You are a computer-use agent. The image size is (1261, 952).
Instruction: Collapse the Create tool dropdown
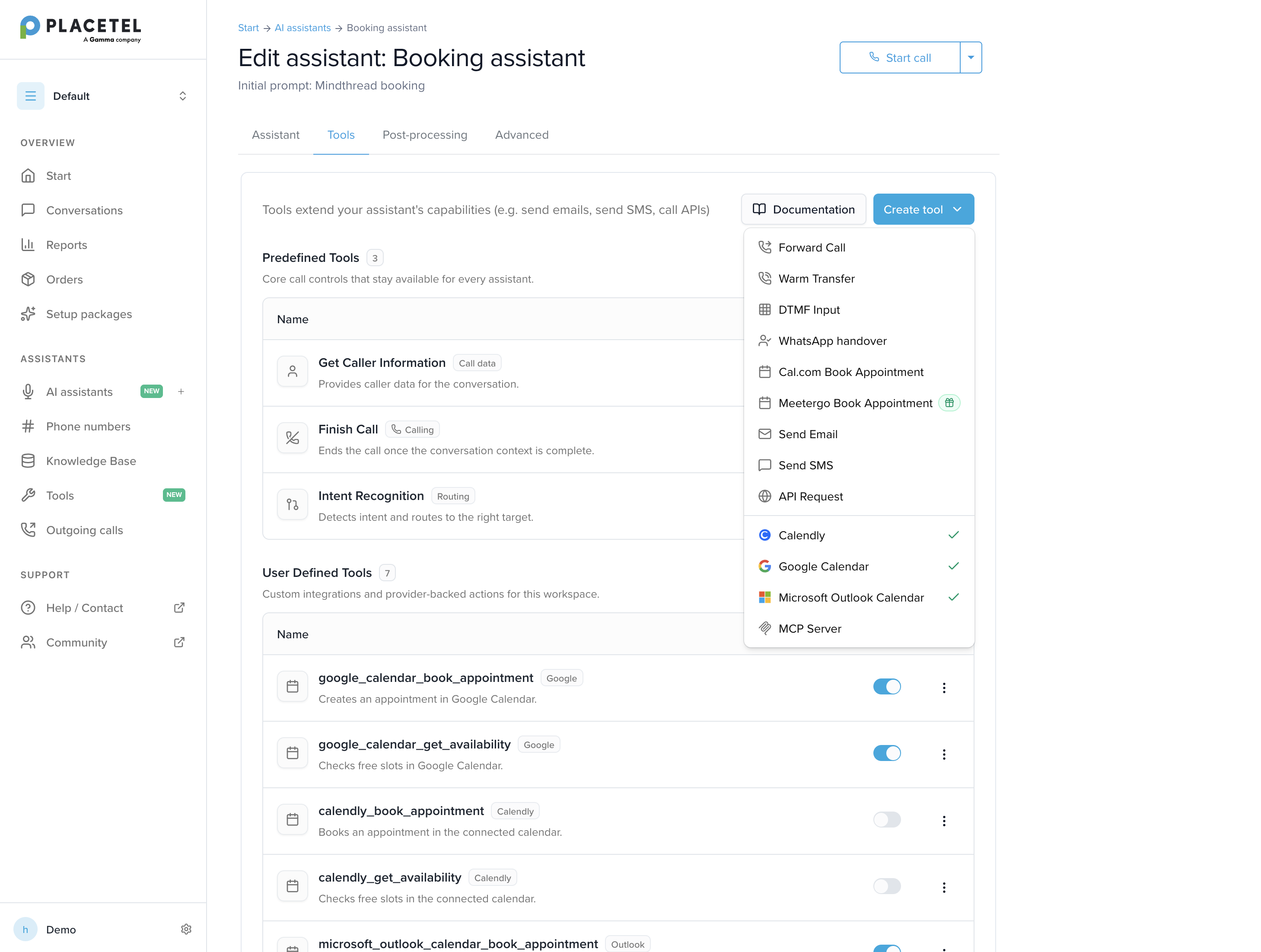click(923, 209)
